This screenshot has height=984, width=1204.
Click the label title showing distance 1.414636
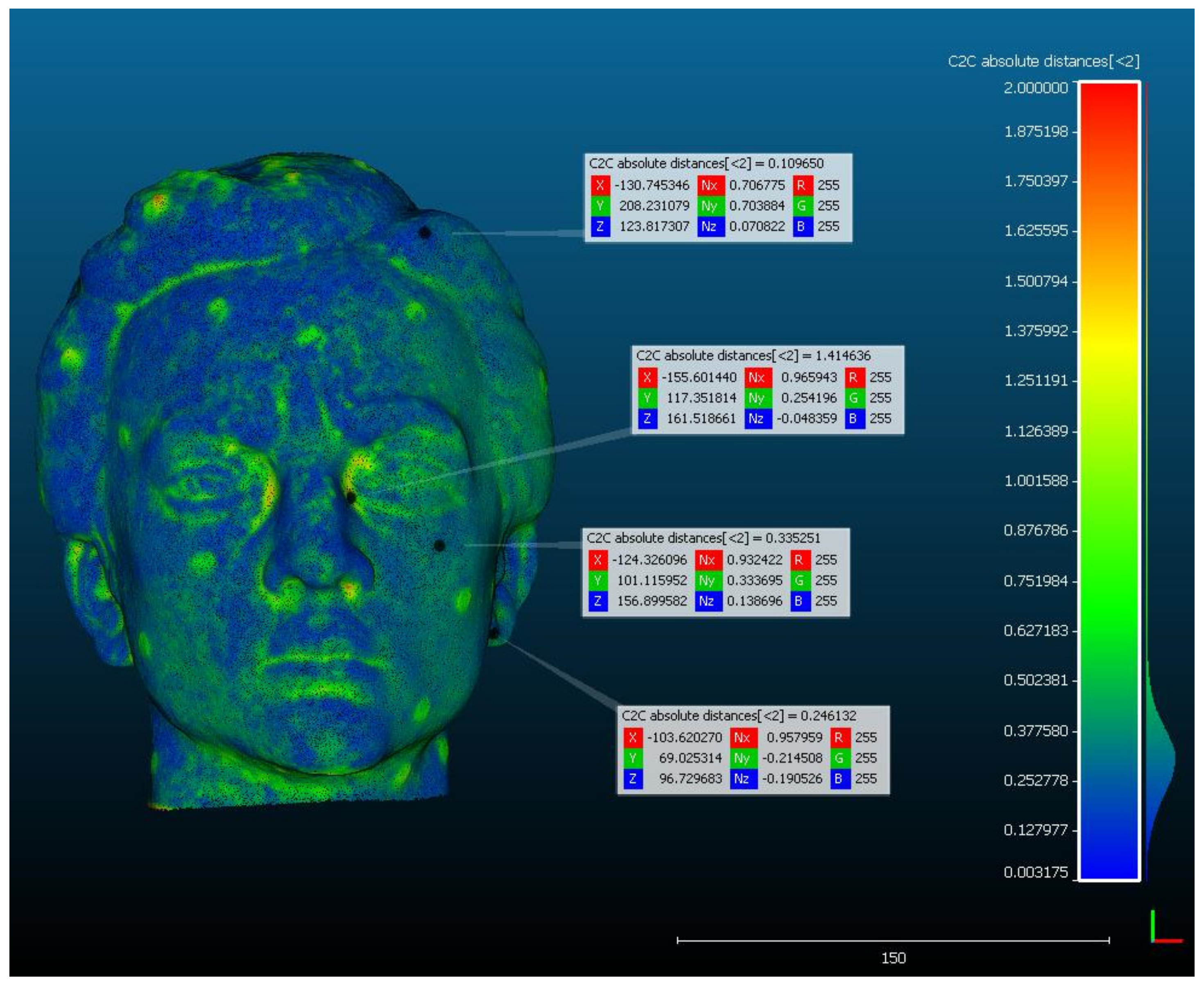[753, 355]
